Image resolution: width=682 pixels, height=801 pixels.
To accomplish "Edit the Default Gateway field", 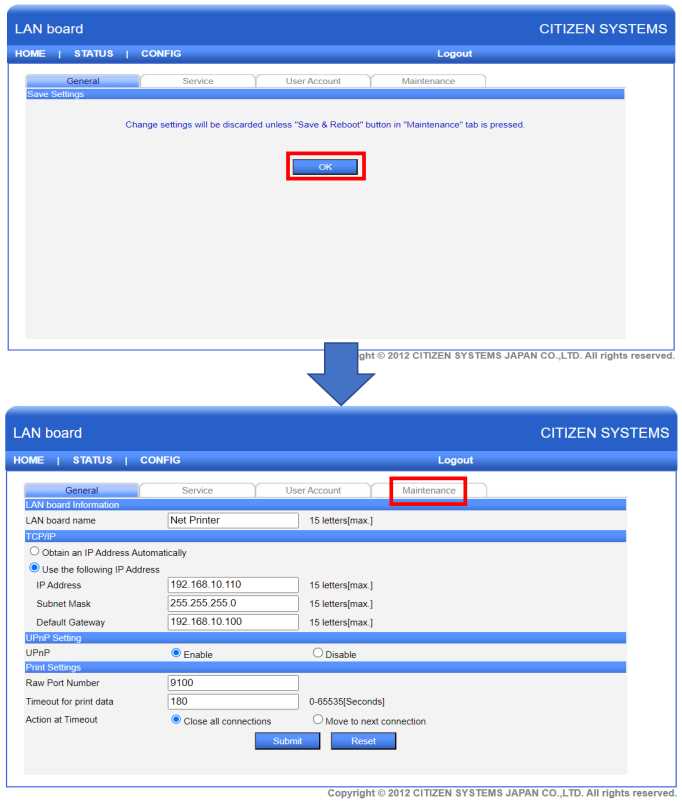I will pyautogui.click(x=233, y=621).
